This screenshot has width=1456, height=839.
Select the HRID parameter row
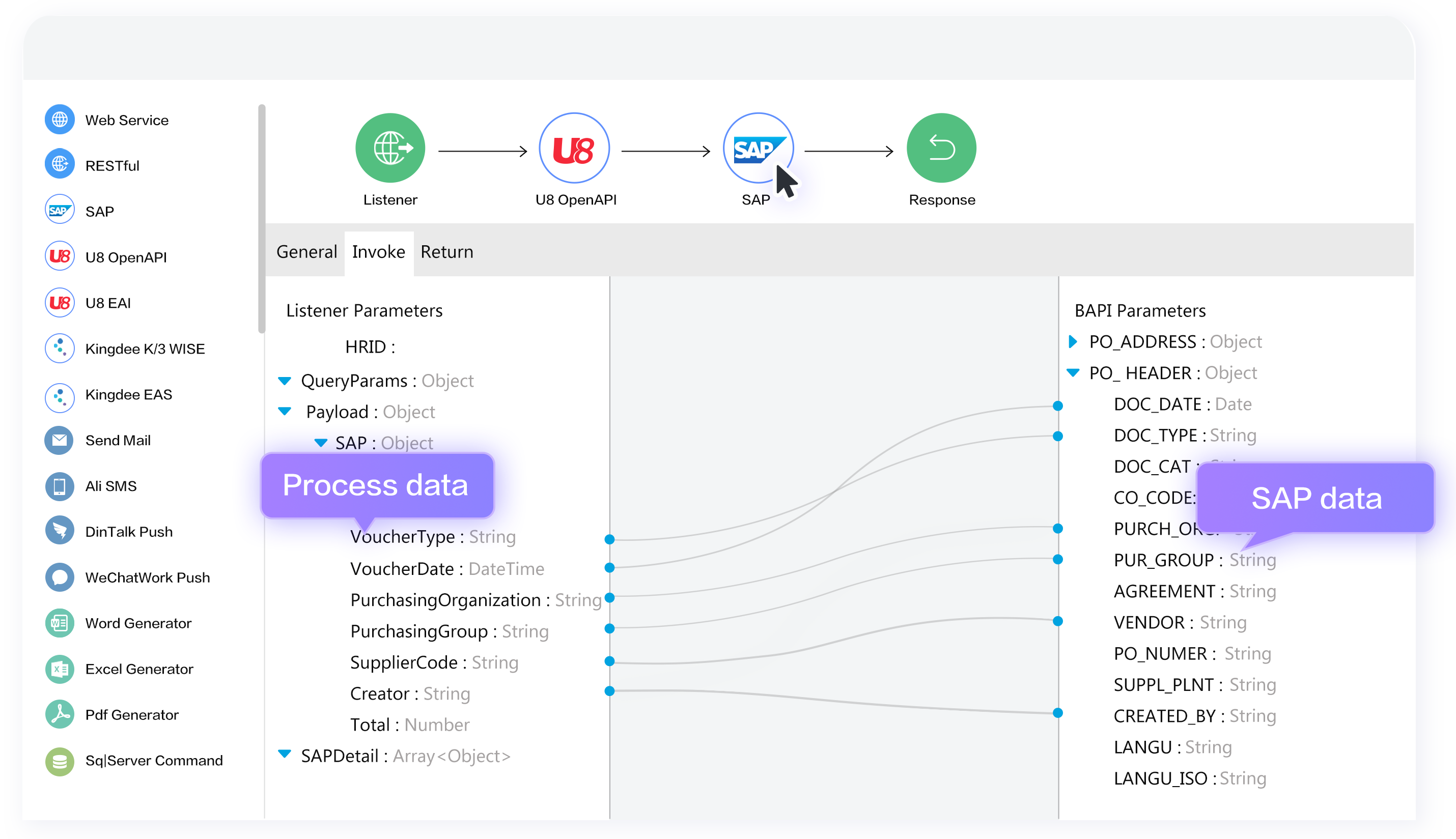pos(370,346)
